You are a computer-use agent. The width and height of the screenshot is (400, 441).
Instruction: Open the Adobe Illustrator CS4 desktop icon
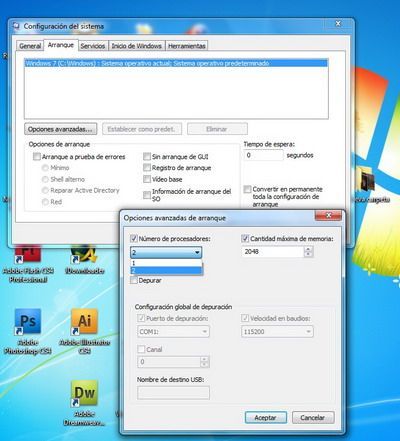(84, 322)
